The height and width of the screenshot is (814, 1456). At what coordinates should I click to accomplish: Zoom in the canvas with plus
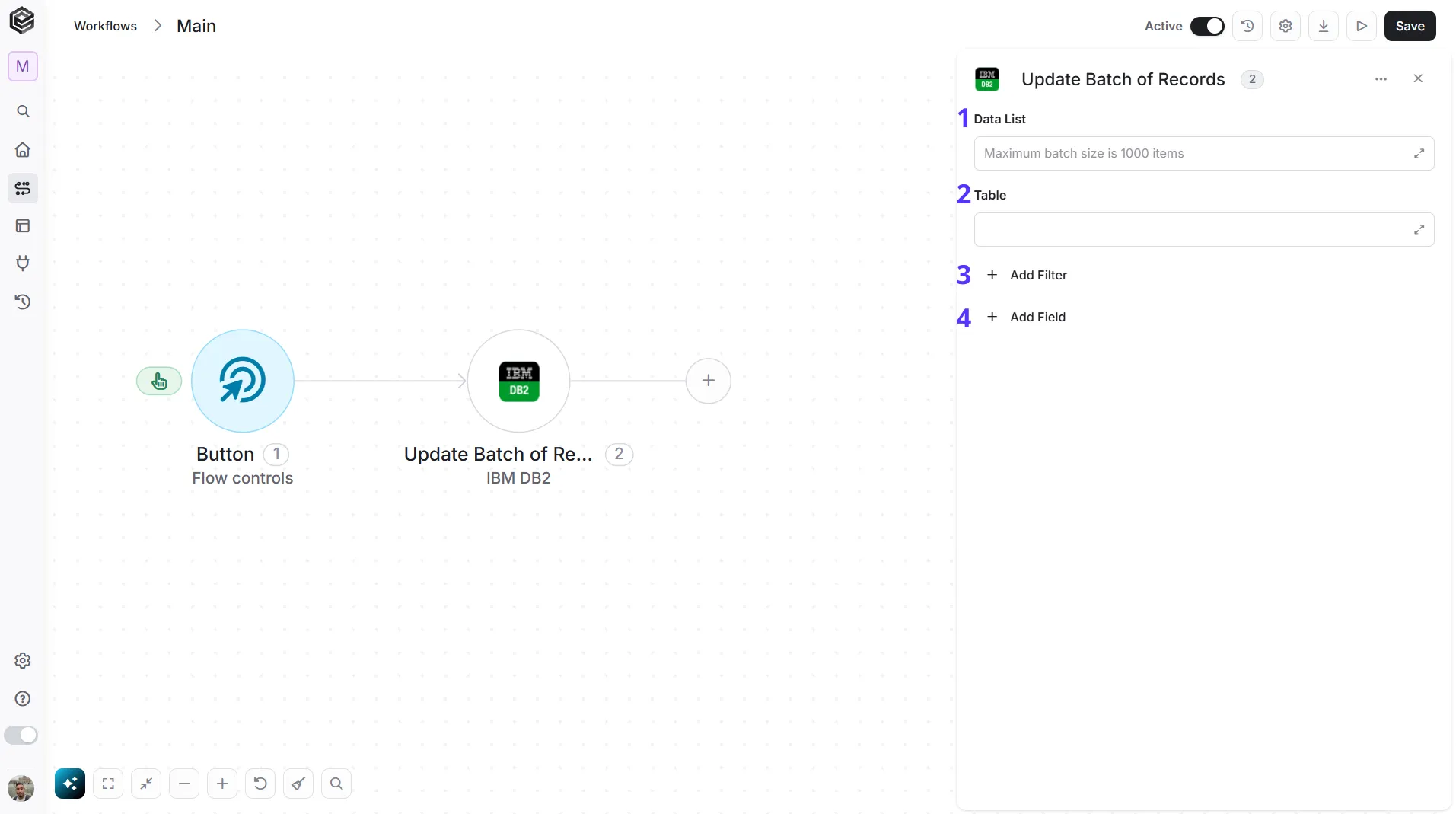(222, 784)
